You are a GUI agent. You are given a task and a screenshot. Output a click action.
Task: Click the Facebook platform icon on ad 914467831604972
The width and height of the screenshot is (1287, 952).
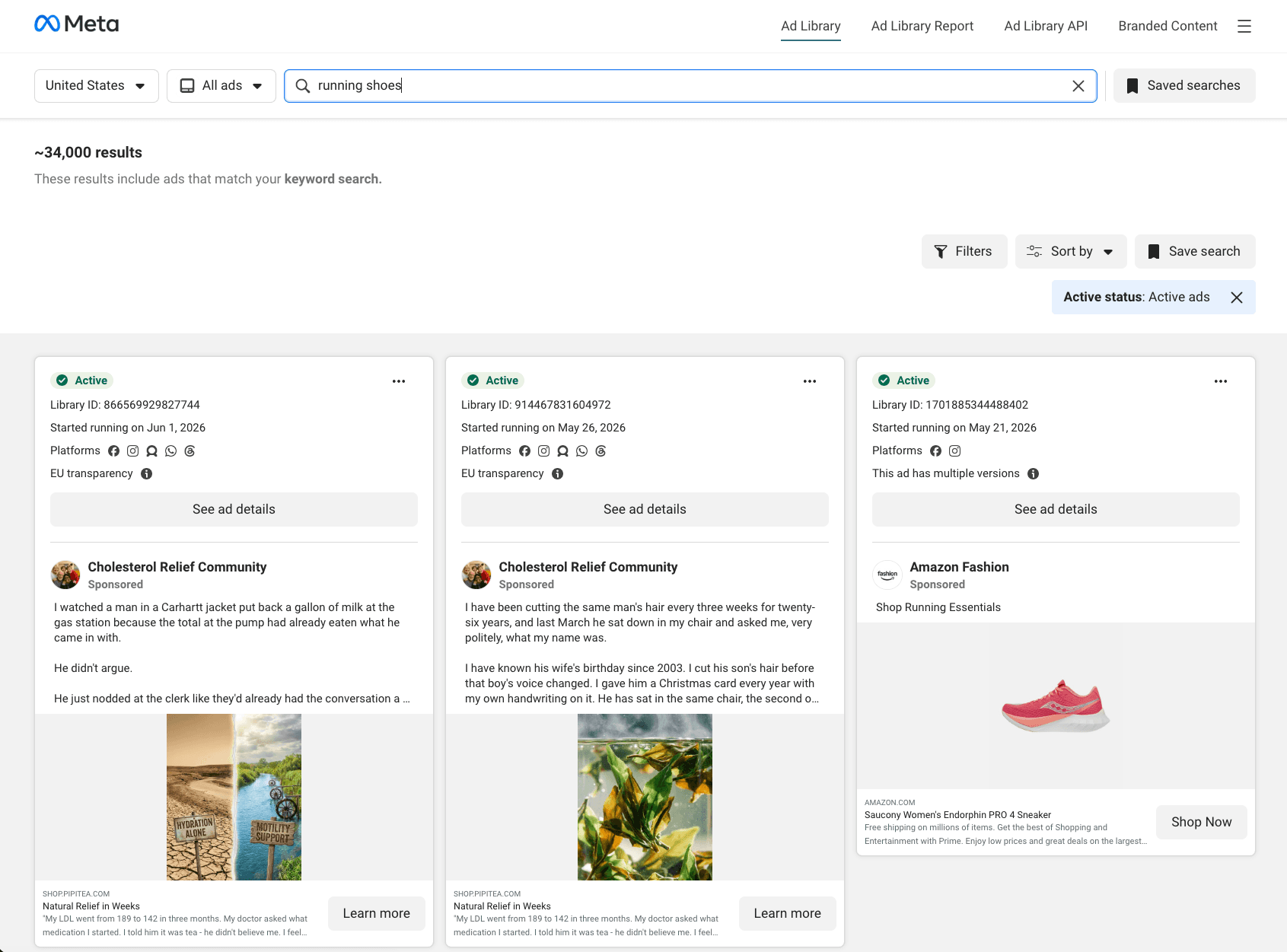[524, 451]
